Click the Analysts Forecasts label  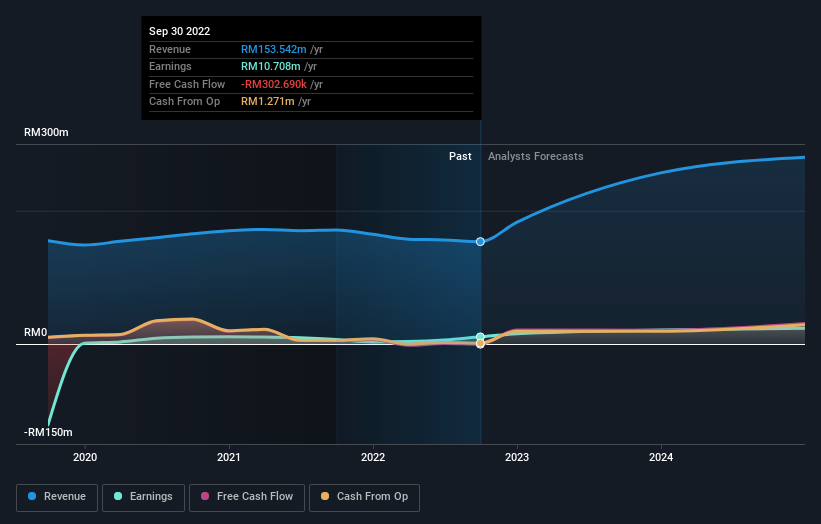[x=536, y=156]
